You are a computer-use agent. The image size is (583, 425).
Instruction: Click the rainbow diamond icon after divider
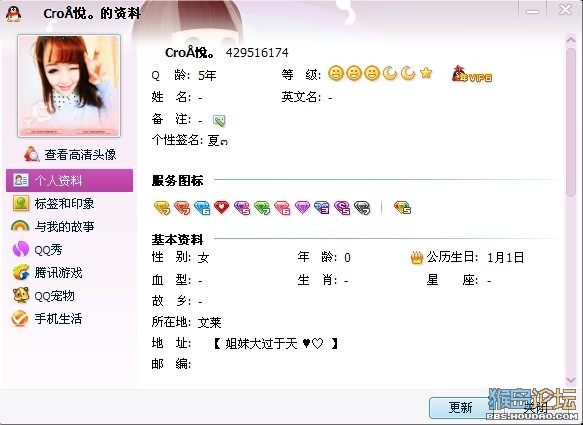point(402,207)
